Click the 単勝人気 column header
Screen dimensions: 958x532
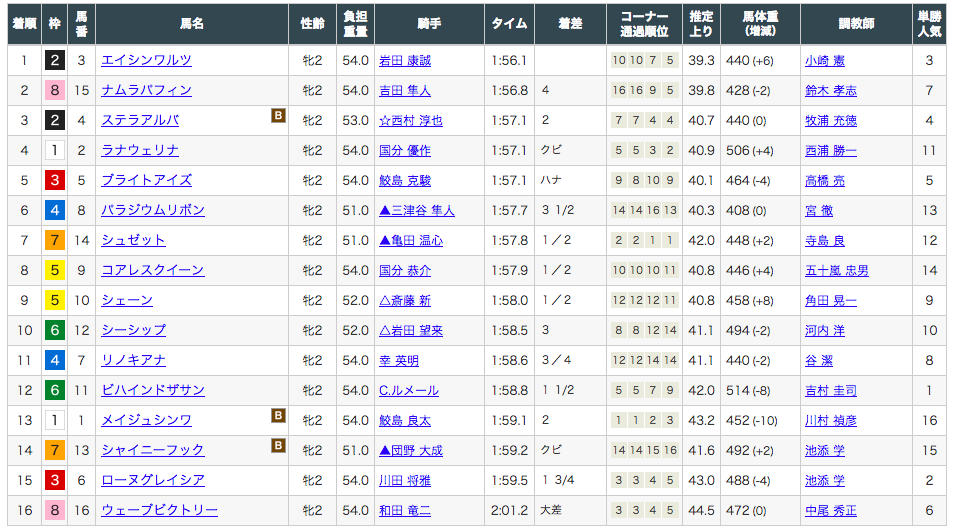point(929,24)
